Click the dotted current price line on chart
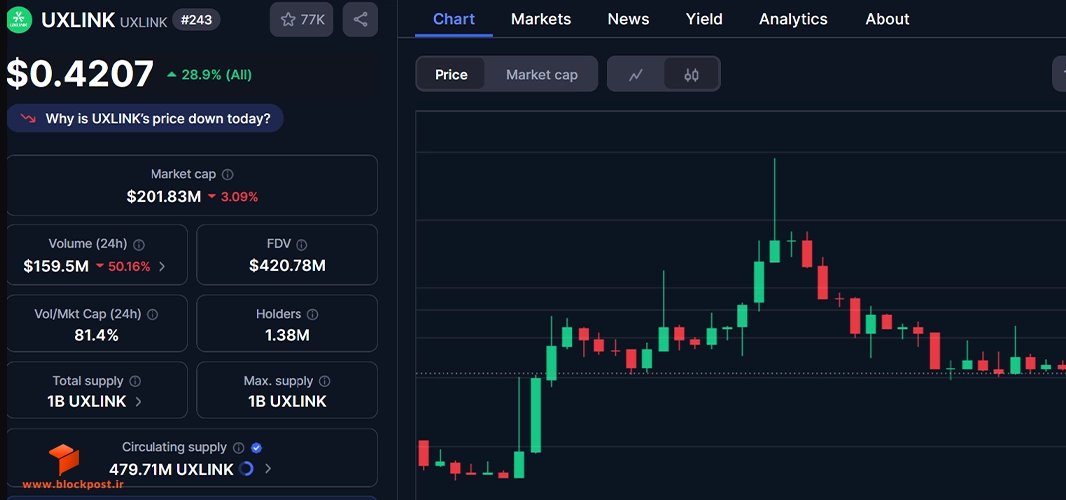Screen dimensions: 1066x500 click(x=740, y=373)
